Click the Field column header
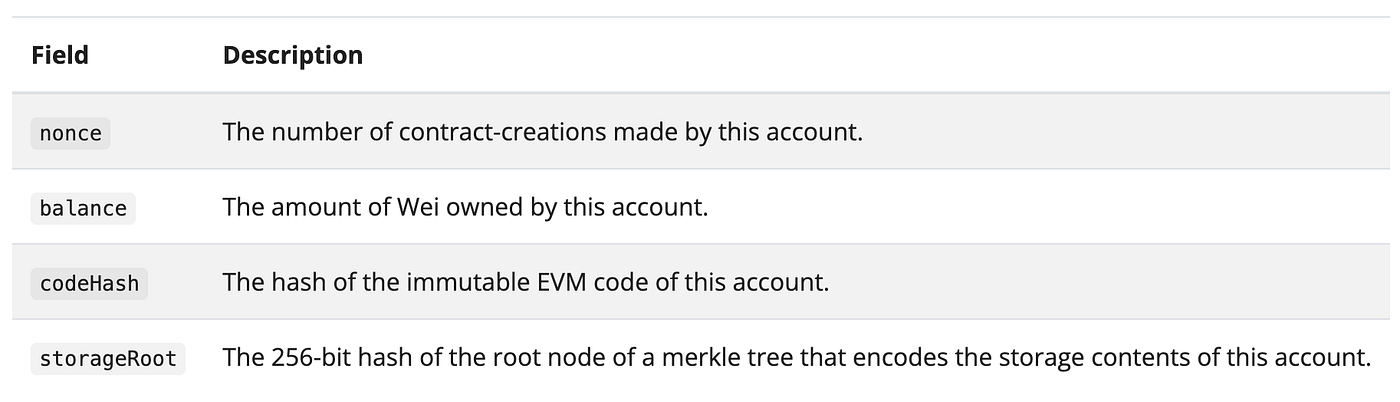Viewport: 1400px width, 402px height. (60, 55)
